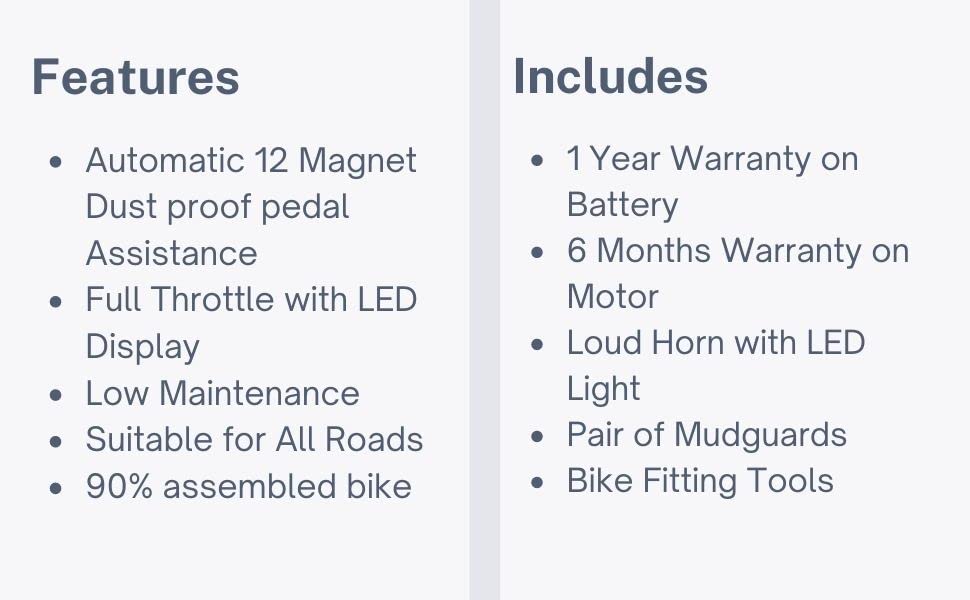Select the 90% assembled bike text

coord(248,486)
